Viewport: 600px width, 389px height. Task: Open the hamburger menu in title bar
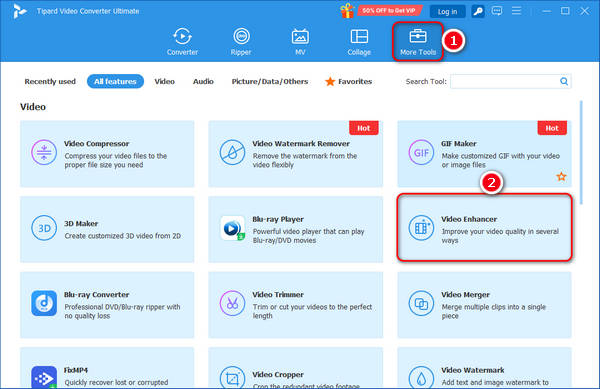[x=516, y=11]
